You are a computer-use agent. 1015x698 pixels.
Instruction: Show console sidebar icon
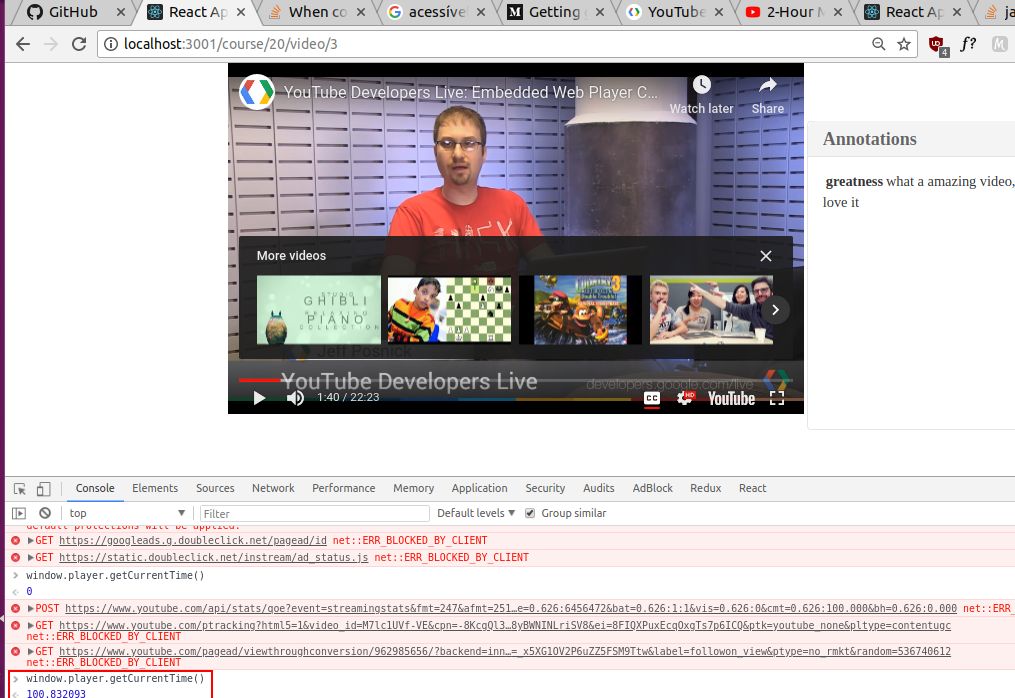click(19, 513)
